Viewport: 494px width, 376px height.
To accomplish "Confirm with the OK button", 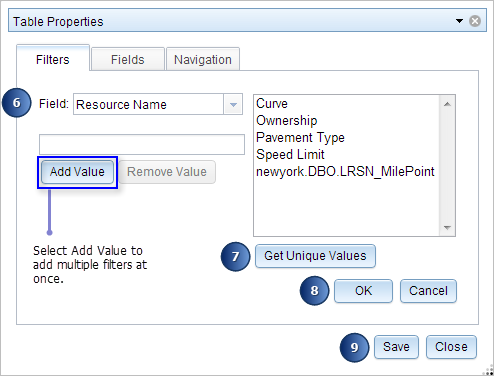I will pos(363,291).
